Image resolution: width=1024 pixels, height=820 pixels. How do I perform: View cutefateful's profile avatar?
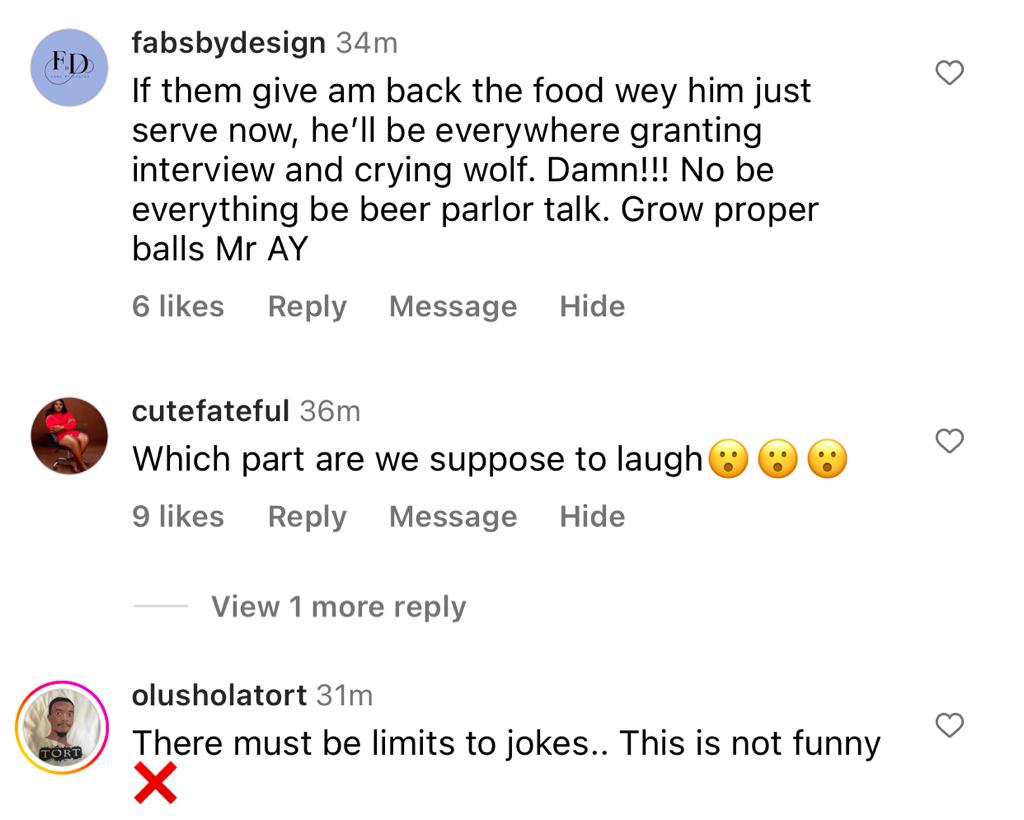coord(68,437)
